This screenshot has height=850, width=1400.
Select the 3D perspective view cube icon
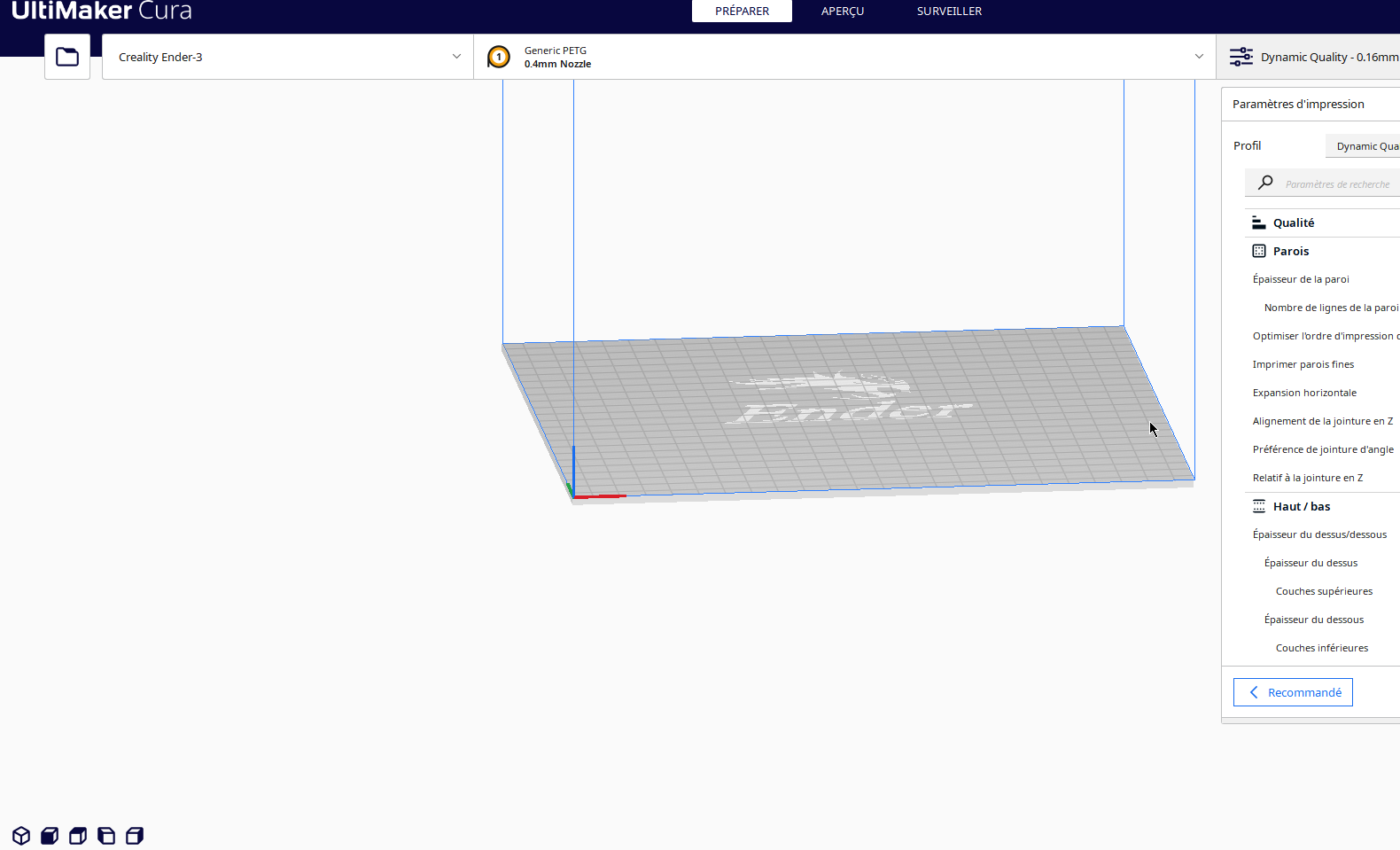[21, 836]
